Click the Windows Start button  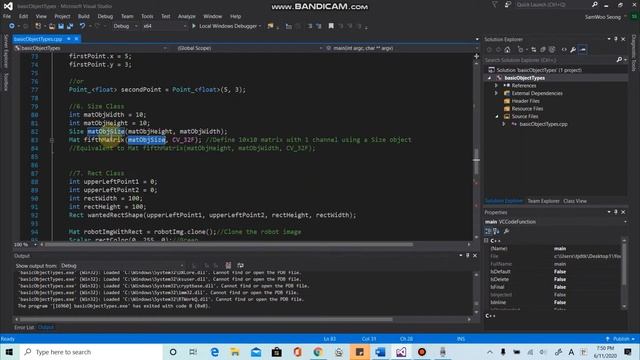tap(9, 352)
